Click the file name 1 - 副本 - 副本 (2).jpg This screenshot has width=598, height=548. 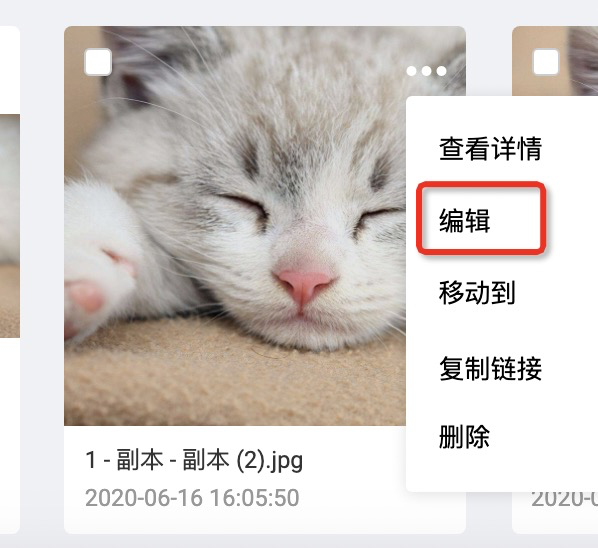(x=194, y=460)
